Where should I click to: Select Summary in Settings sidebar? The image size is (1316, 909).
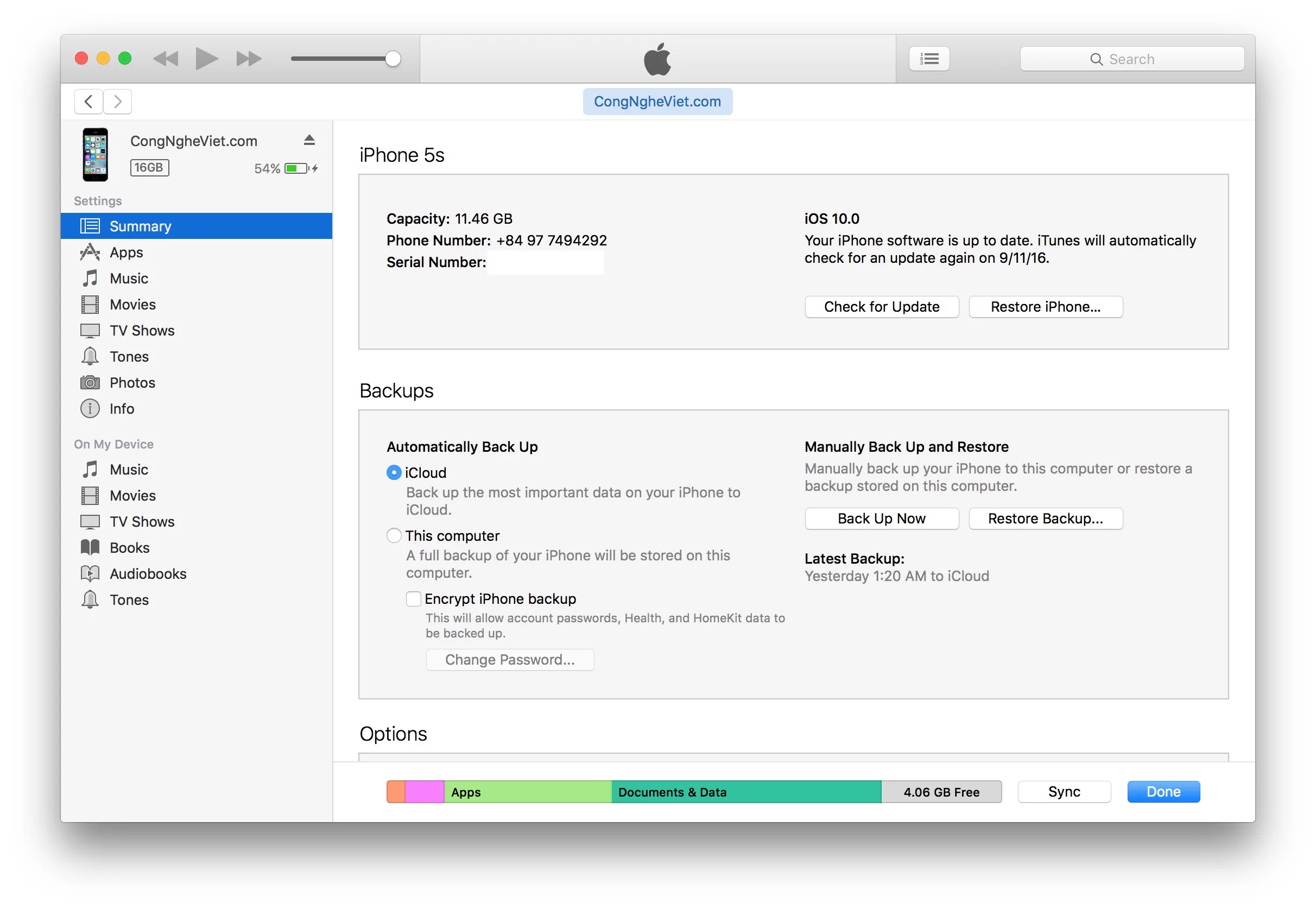197,226
